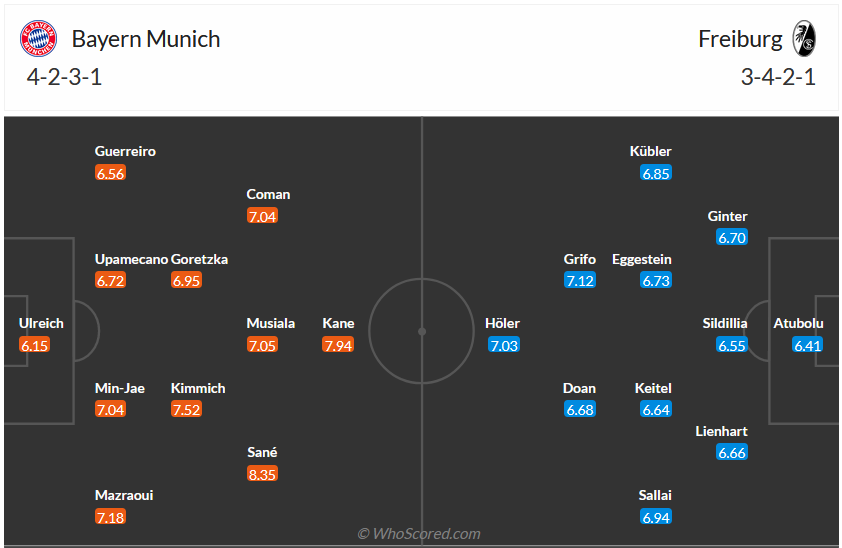
Task: Click Höler's 7.03 rating badge
Action: (x=504, y=345)
